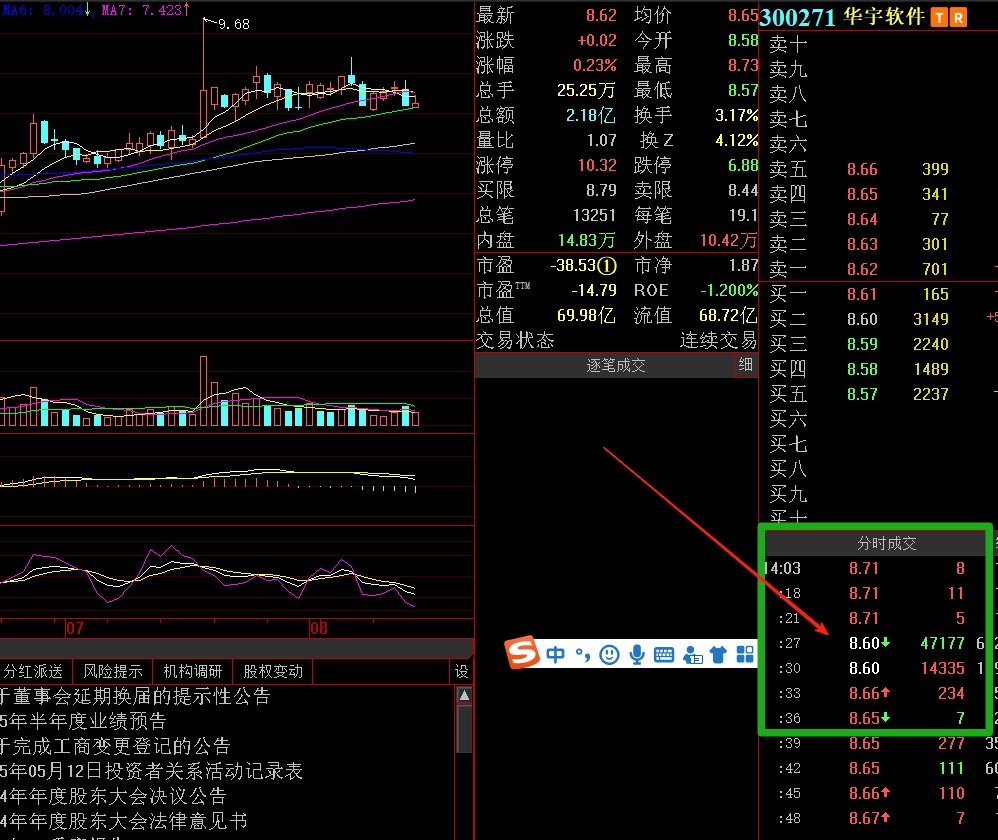Open the Sogou soft keyboard icon
998x840 pixels.
pyautogui.click(x=664, y=654)
